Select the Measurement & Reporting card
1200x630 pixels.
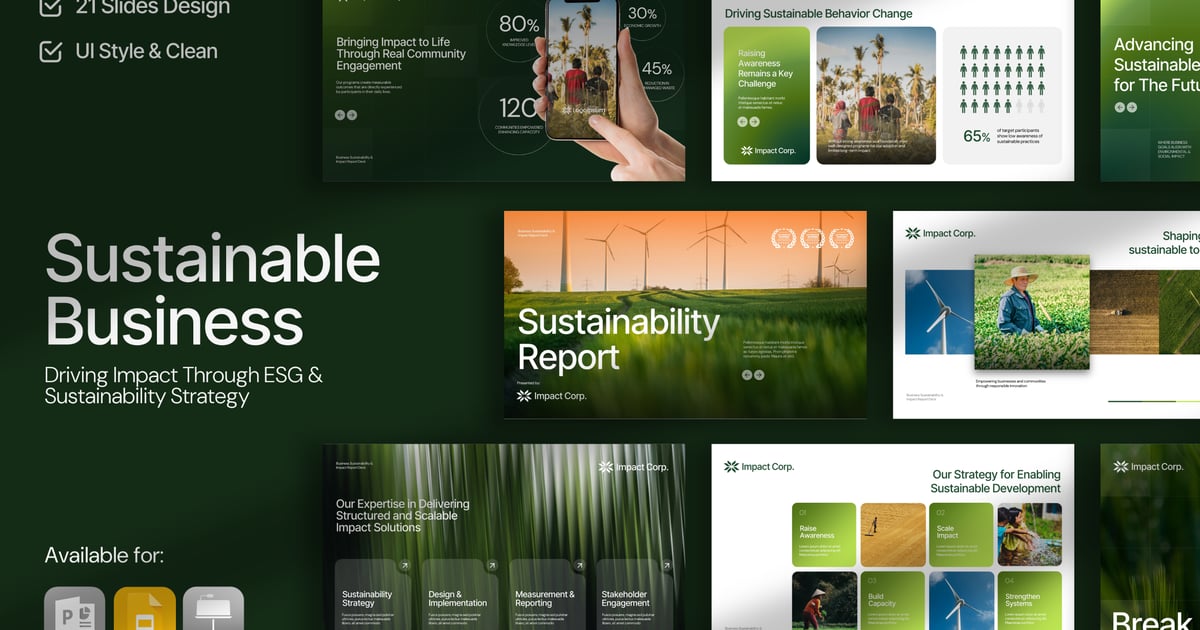(547, 594)
